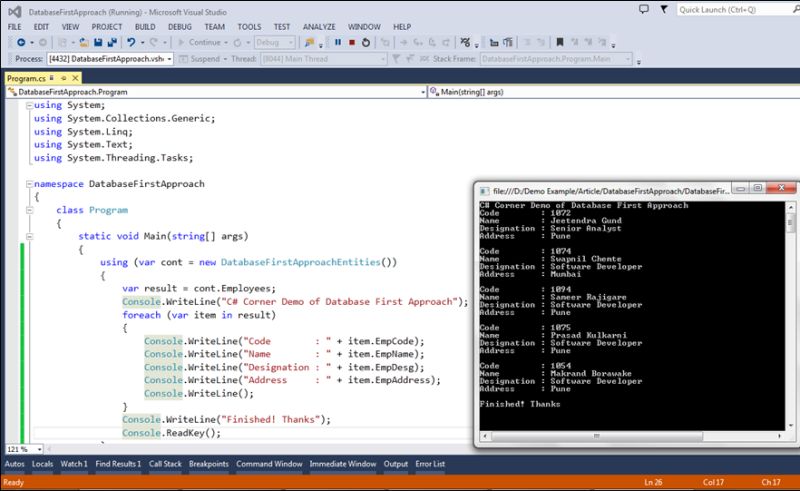Open the ANALYZE menu

pos(318,26)
